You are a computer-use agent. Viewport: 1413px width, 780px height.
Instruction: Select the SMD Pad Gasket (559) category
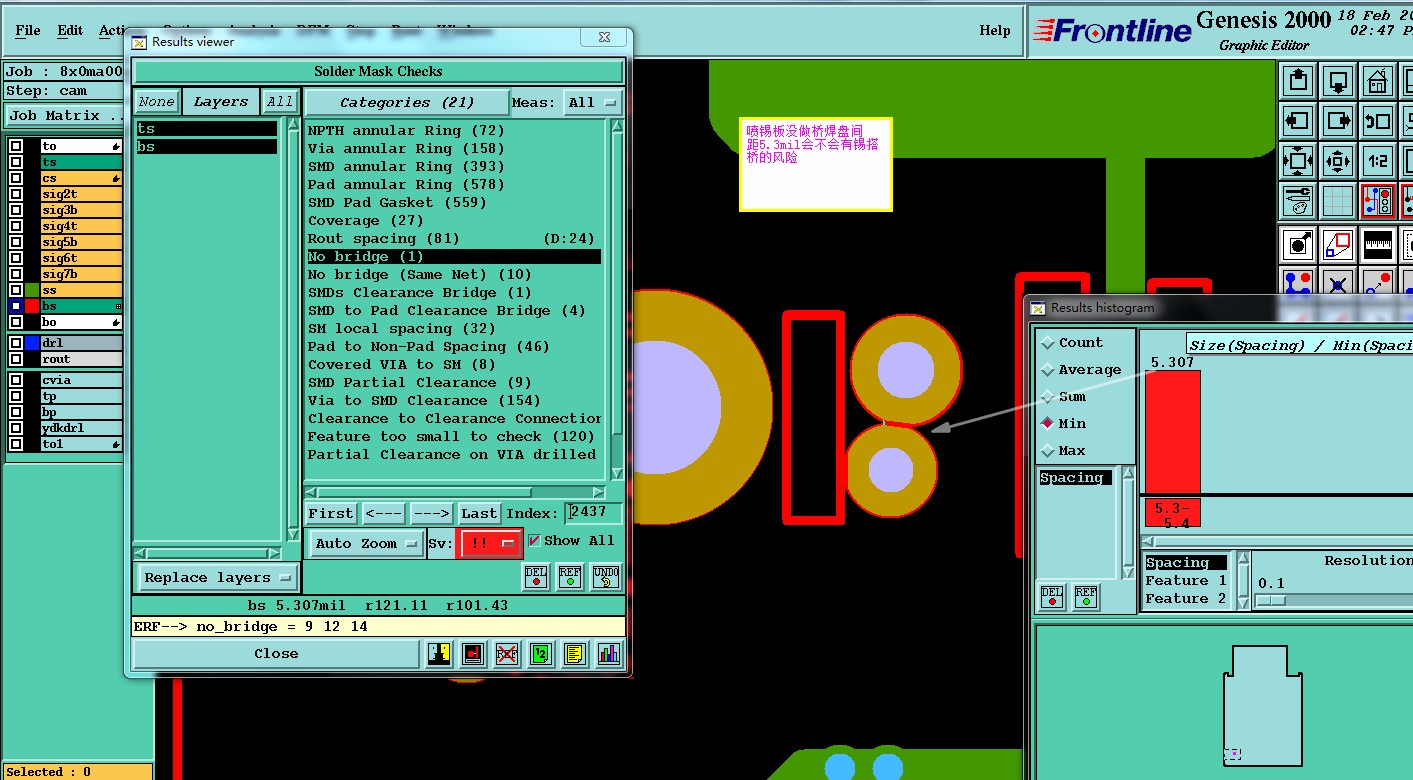point(397,203)
